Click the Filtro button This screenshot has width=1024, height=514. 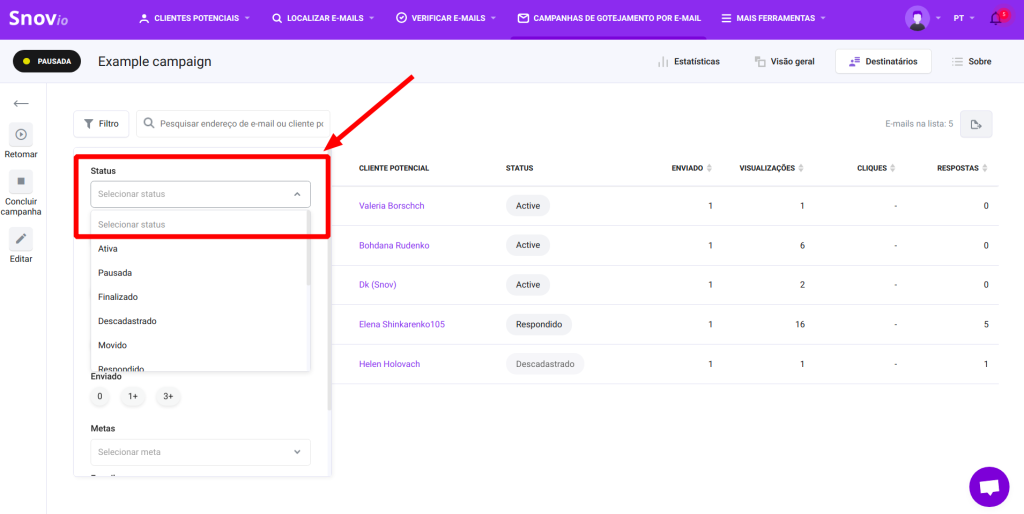(101, 123)
